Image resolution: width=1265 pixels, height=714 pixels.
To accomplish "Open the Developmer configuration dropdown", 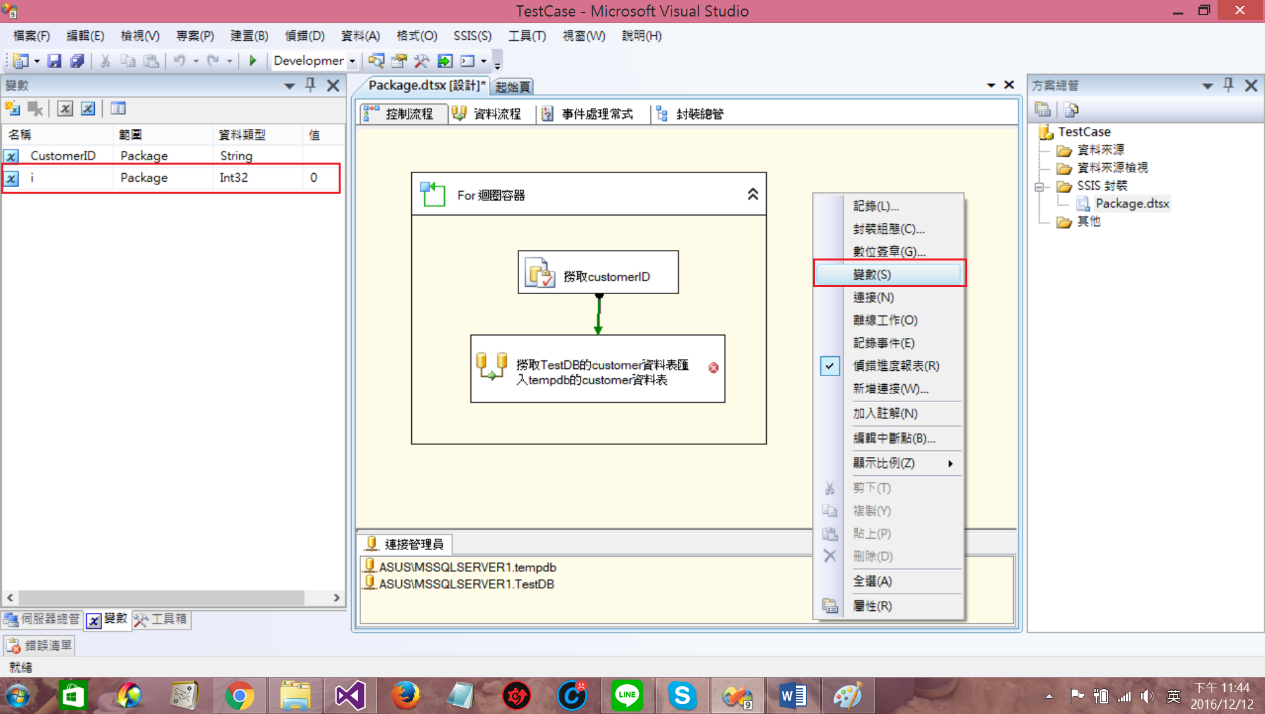I will [x=352, y=61].
